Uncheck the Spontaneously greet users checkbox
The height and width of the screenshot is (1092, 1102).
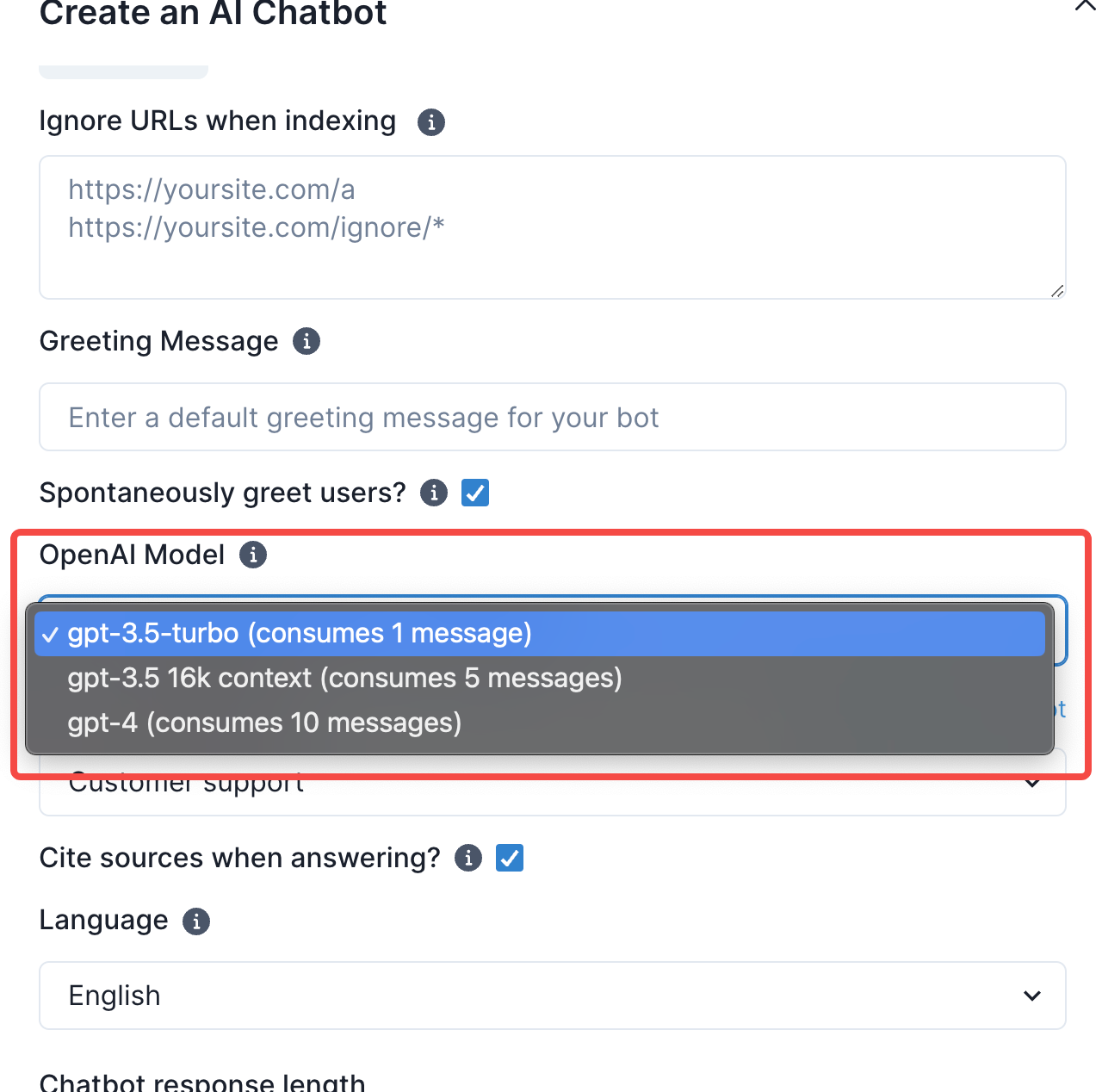click(x=475, y=493)
